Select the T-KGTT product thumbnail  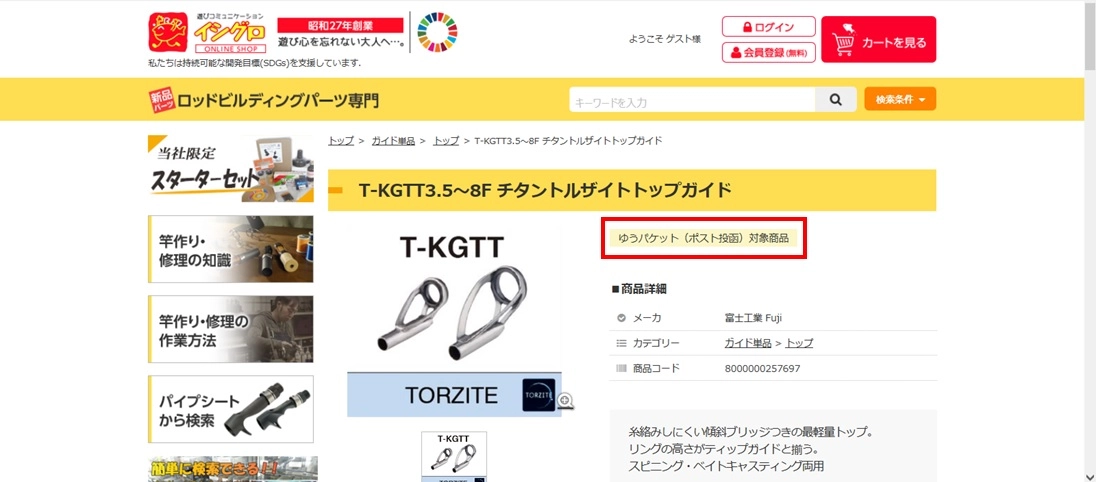[454, 456]
